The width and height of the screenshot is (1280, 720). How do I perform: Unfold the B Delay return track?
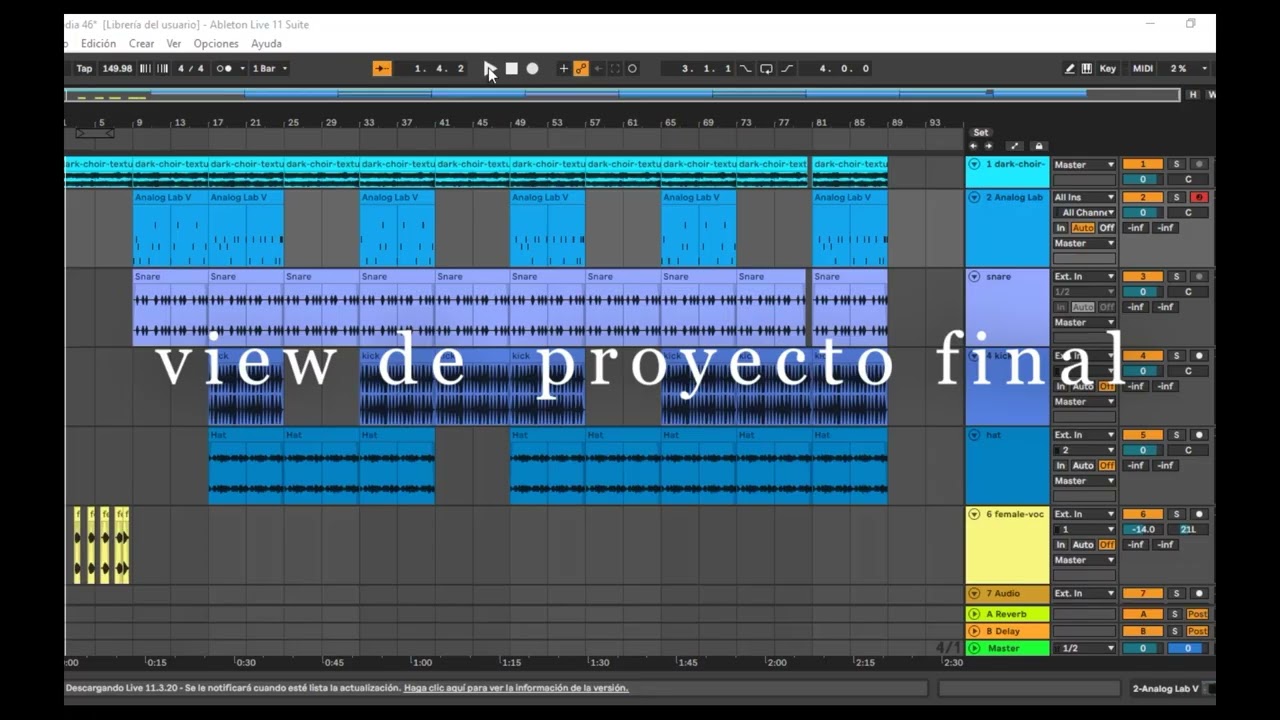(974, 631)
